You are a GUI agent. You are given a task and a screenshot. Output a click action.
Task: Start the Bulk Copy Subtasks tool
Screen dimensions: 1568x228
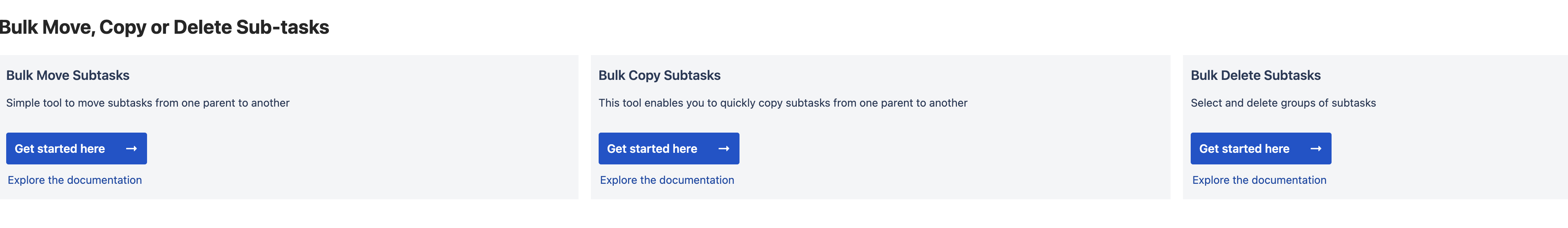pos(669,148)
